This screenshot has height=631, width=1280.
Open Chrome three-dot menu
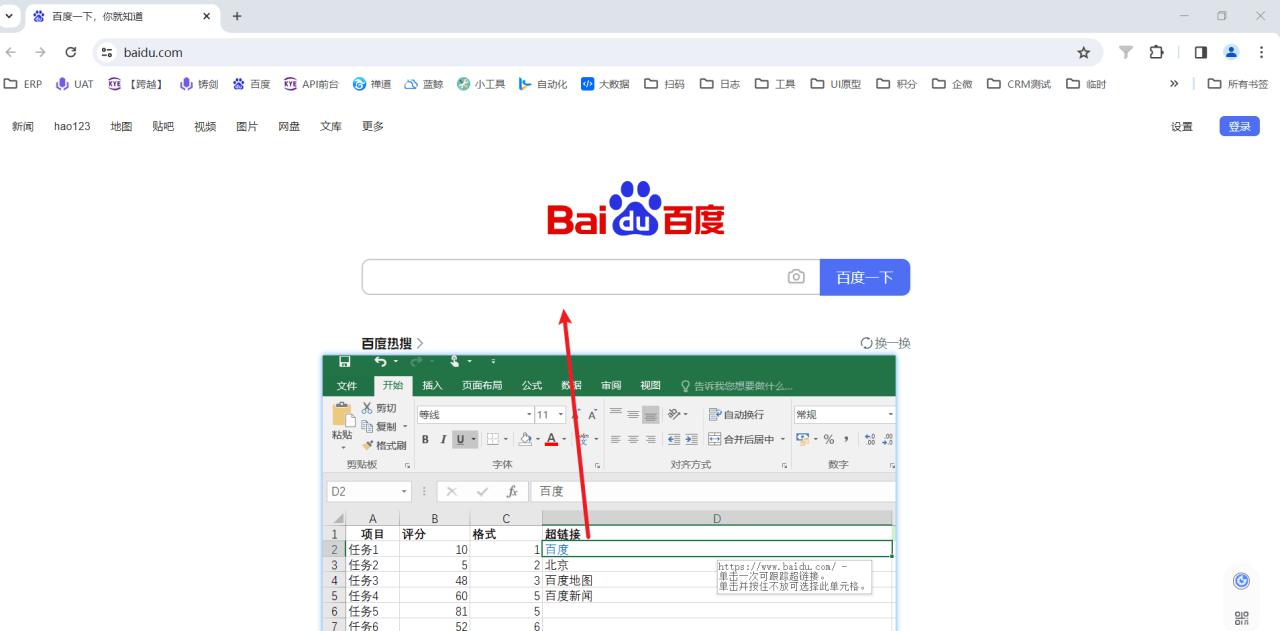coord(1261,52)
